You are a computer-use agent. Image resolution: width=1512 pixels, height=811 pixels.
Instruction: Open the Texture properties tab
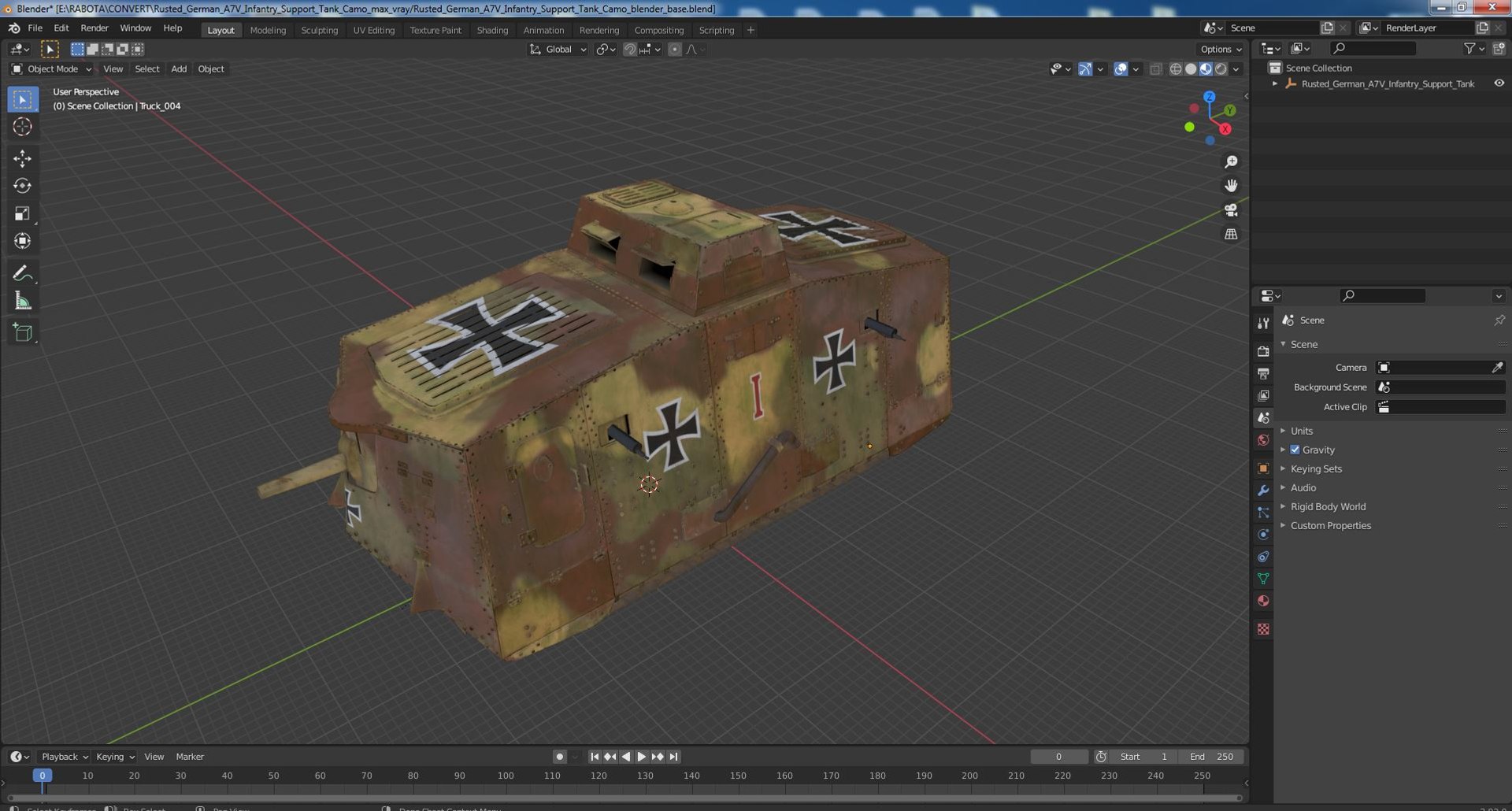[1263, 629]
